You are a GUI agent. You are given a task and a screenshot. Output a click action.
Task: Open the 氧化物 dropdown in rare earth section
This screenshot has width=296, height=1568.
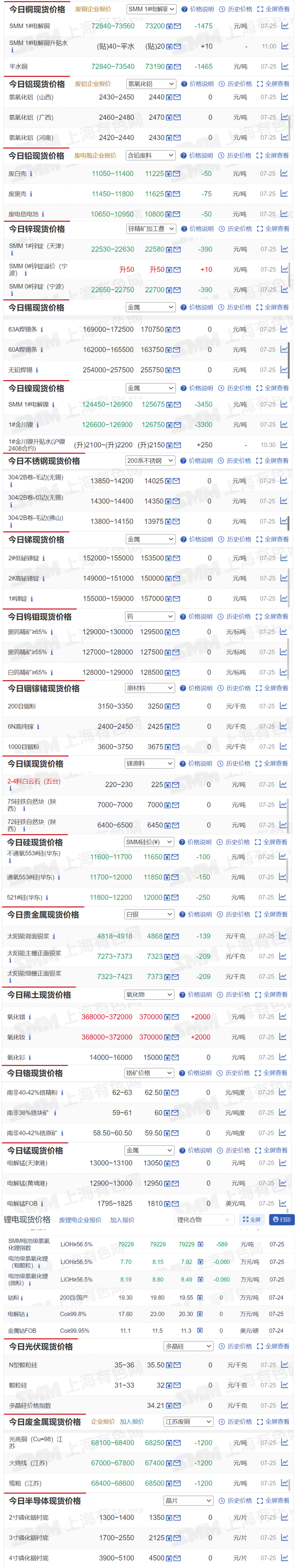click(149, 995)
